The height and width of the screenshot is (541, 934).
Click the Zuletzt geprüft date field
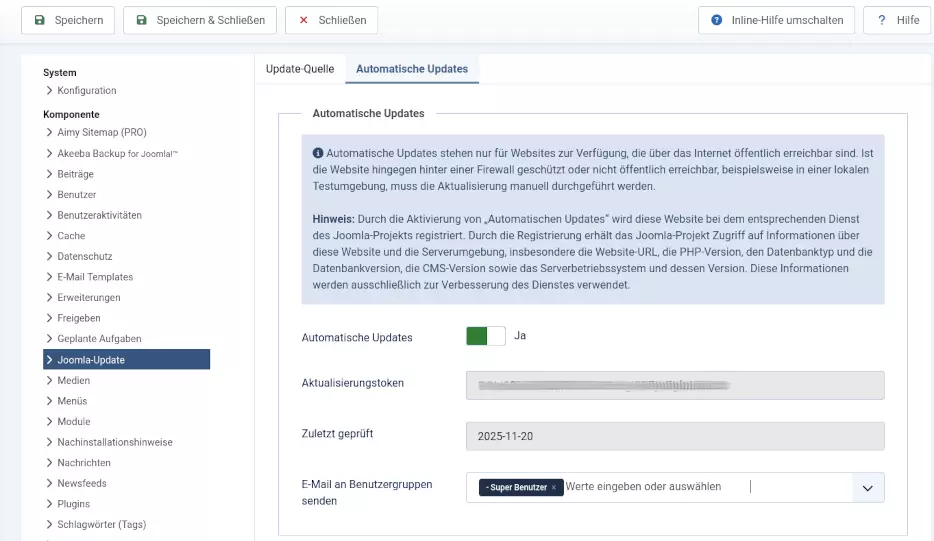(x=675, y=436)
